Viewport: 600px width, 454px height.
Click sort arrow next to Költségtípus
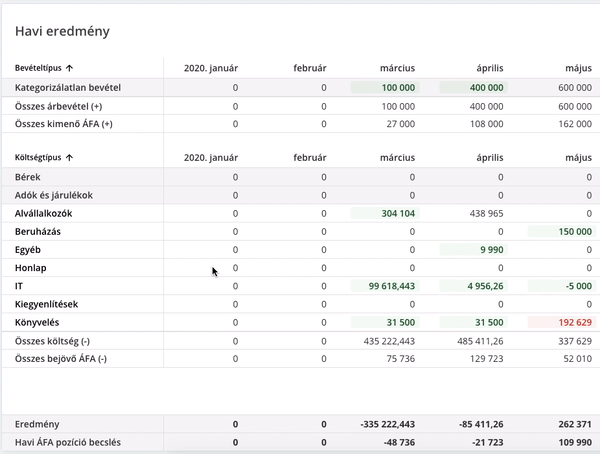pyautogui.click(x=69, y=157)
